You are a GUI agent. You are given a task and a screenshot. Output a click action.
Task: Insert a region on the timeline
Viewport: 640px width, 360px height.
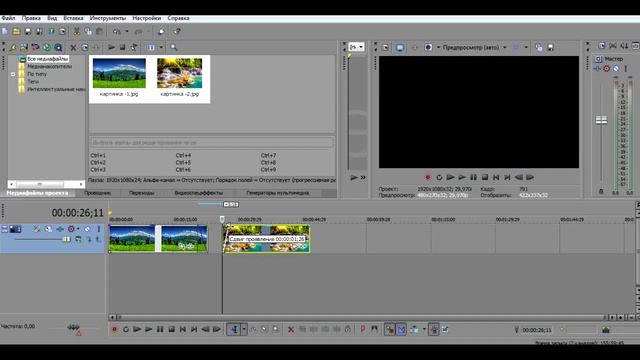[x=374, y=329]
